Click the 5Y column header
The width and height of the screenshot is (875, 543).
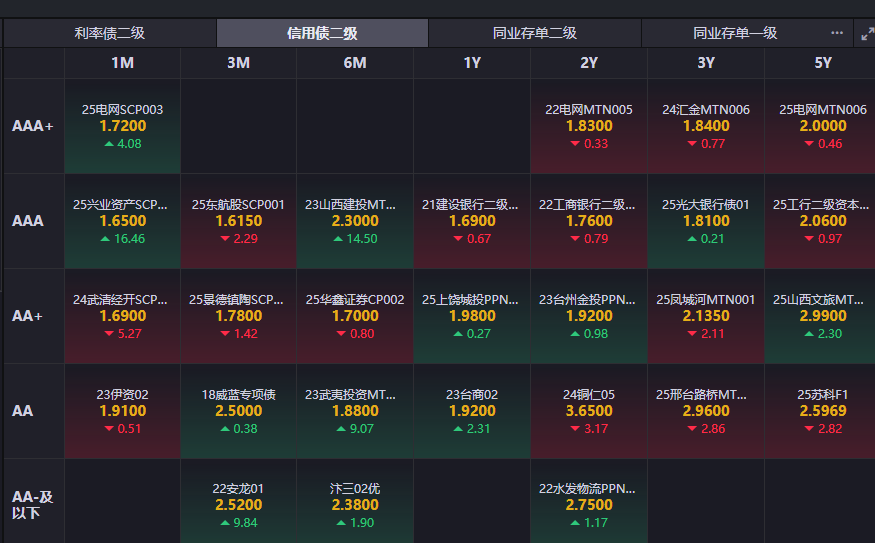point(820,63)
